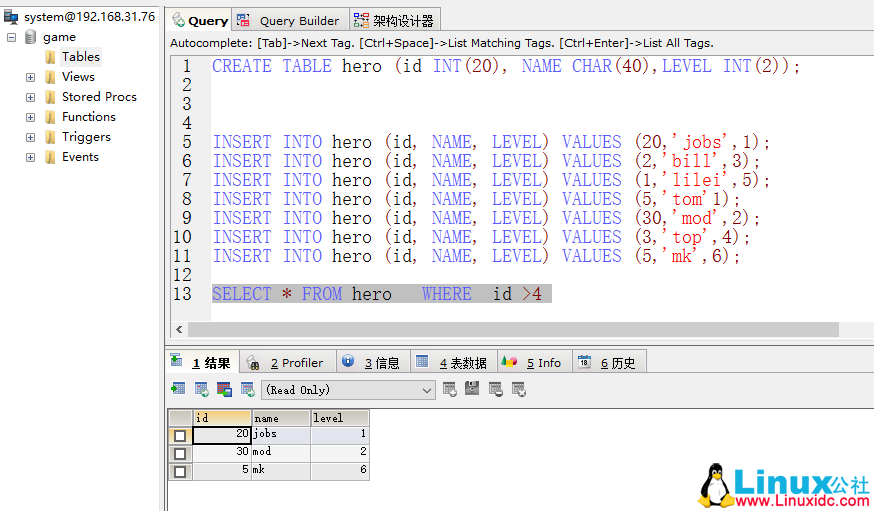This screenshot has height=511, width=874.
Task: Select the 1 结果 results tab
Action: pos(203,363)
